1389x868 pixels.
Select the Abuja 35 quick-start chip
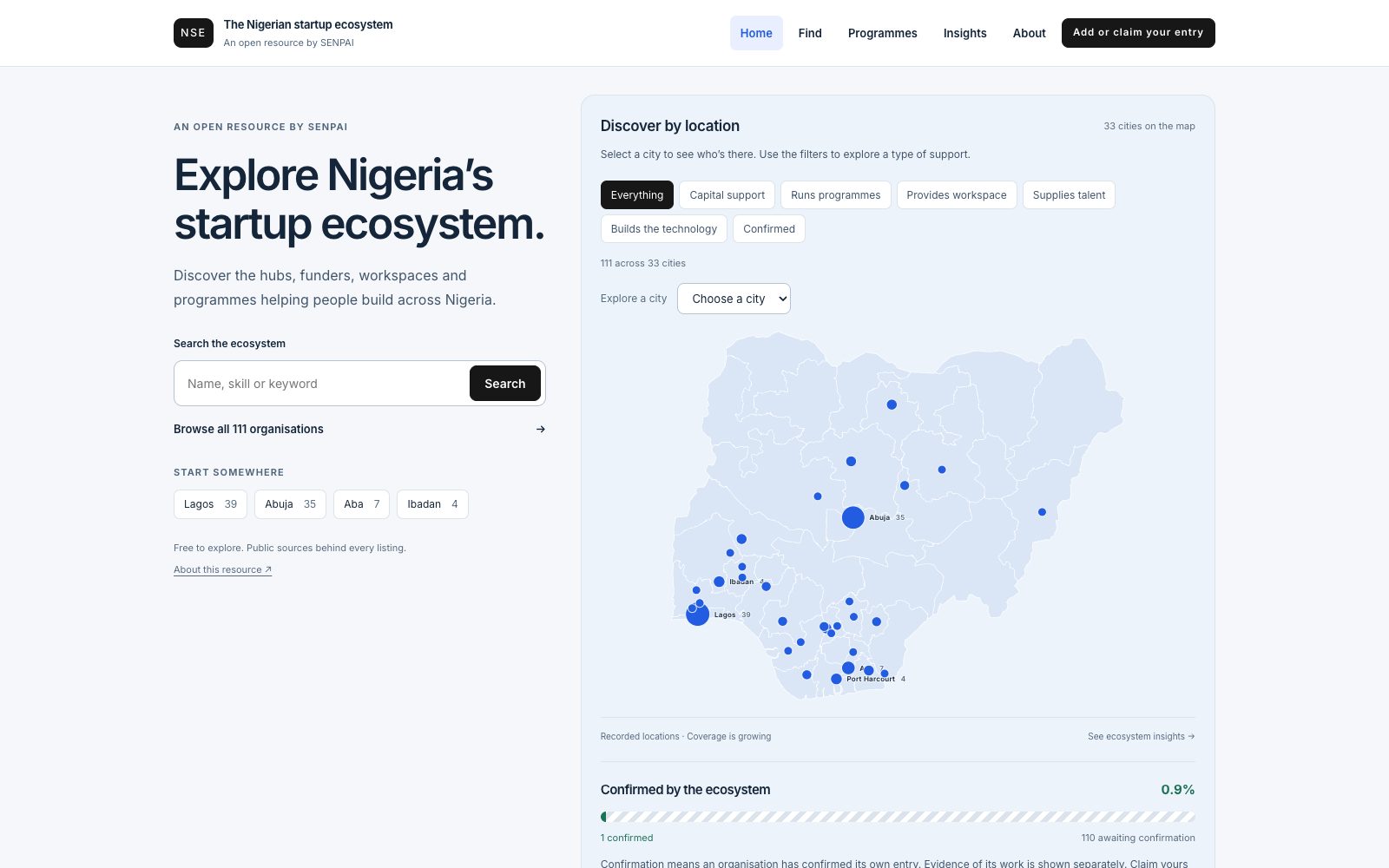coord(290,504)
